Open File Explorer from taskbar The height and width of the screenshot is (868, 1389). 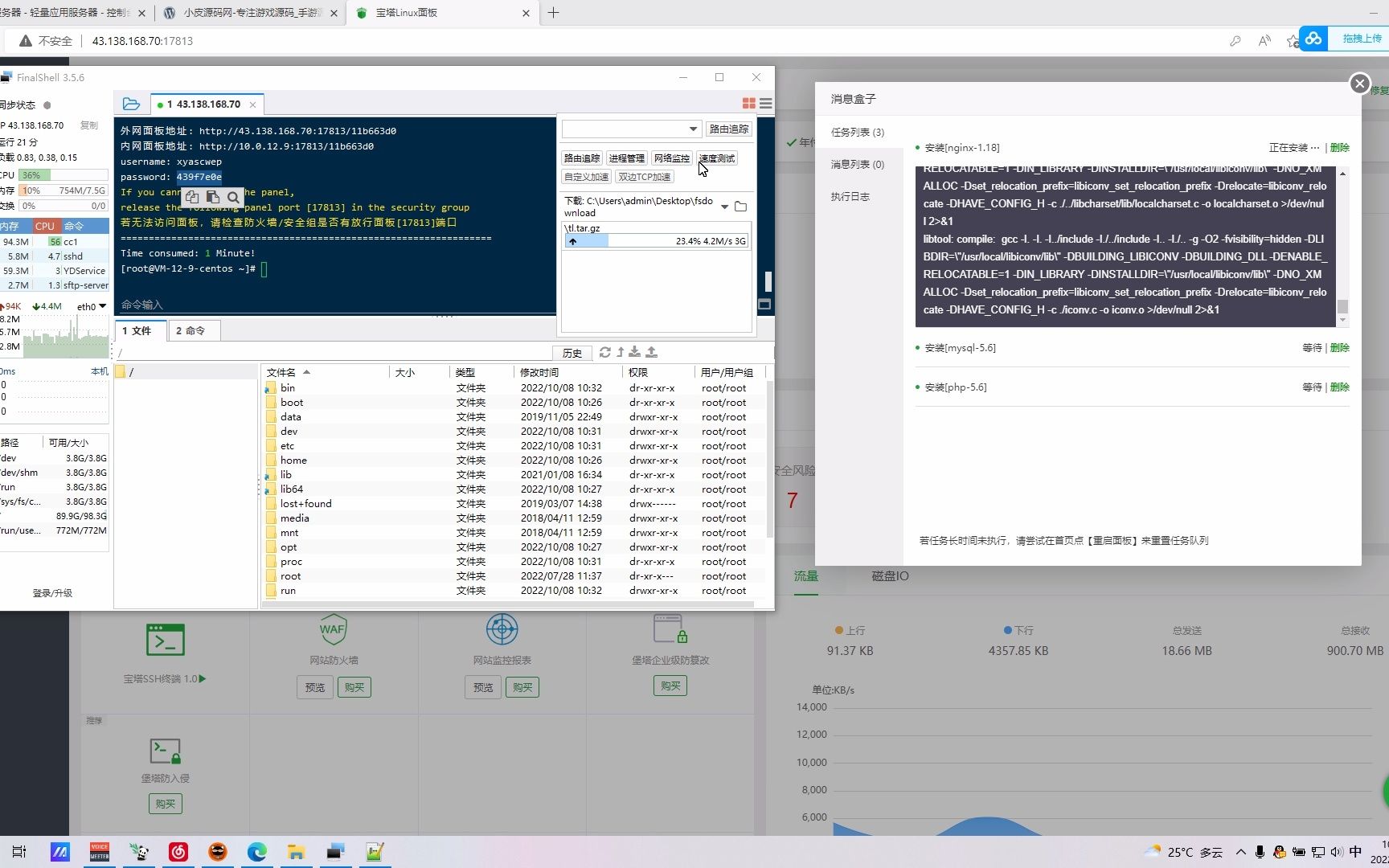(296, 852)
